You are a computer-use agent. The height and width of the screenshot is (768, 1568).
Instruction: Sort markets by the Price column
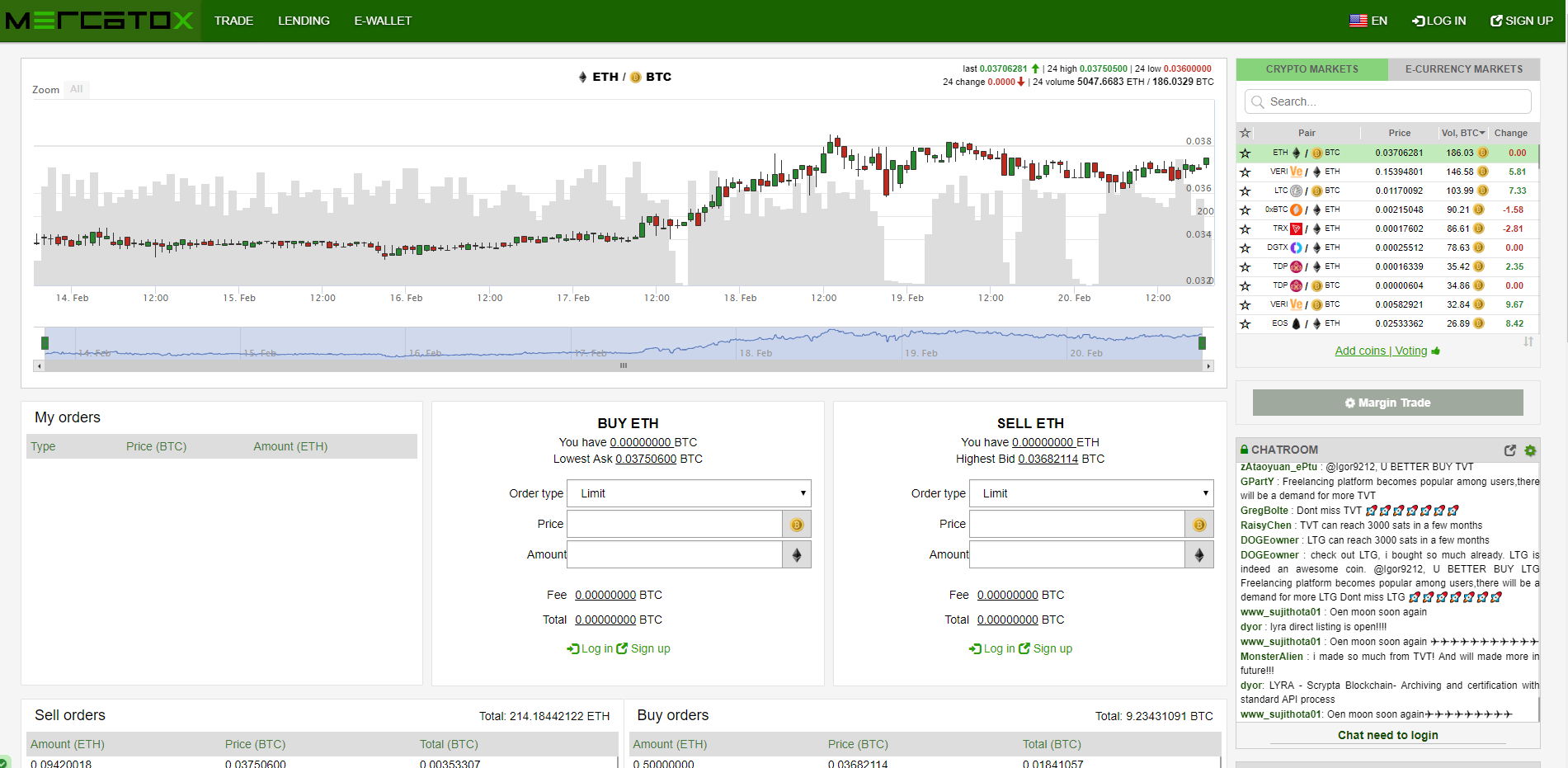[x=1400, y=133]
